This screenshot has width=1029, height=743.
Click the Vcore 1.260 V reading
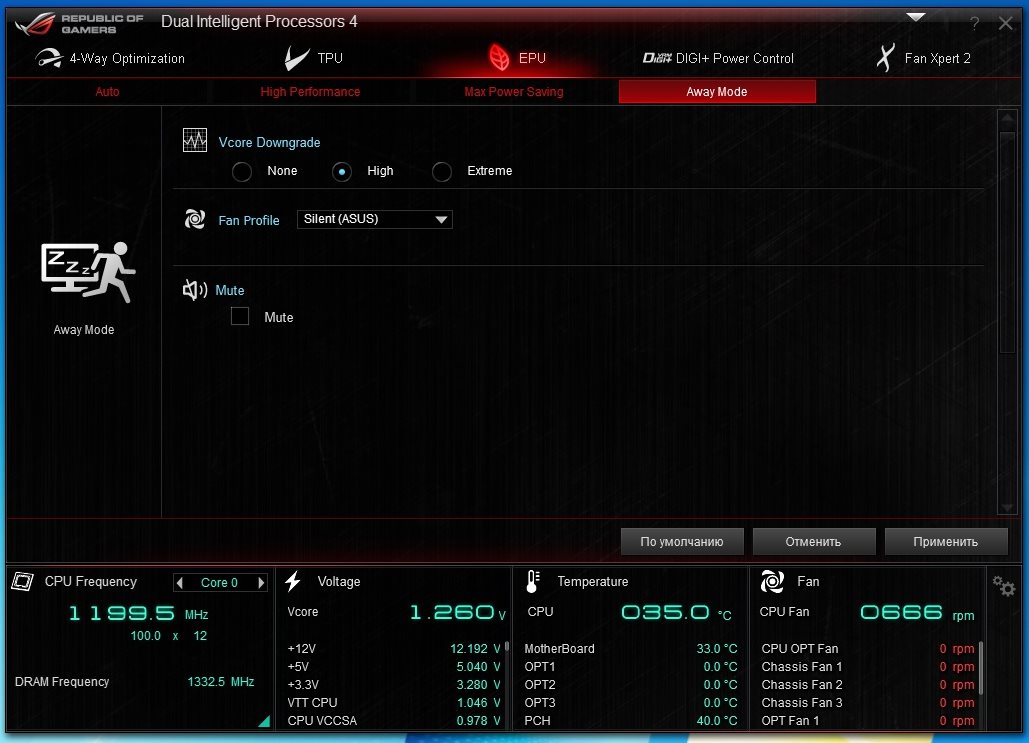pos(457,612)
